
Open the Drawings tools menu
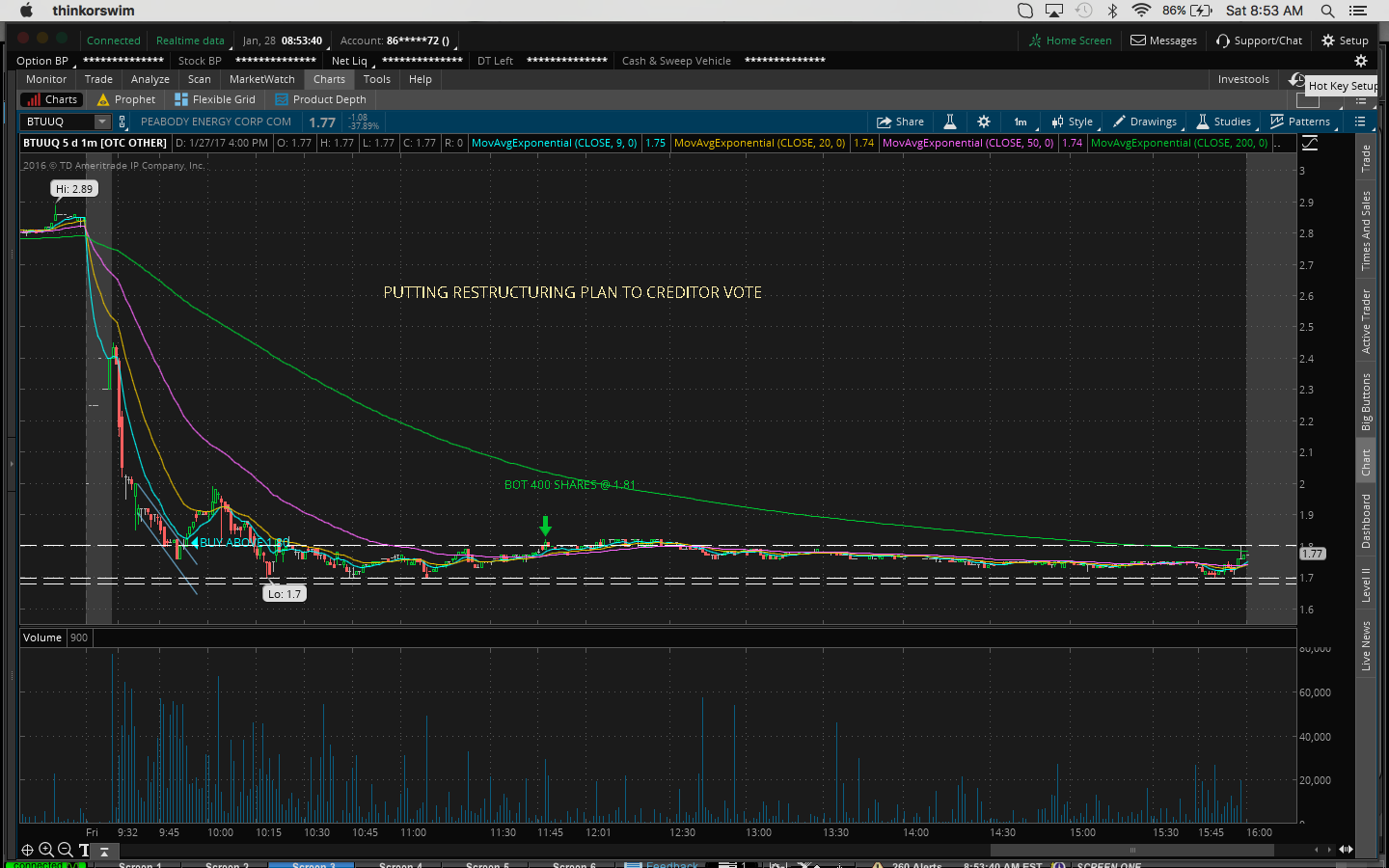1145,122
